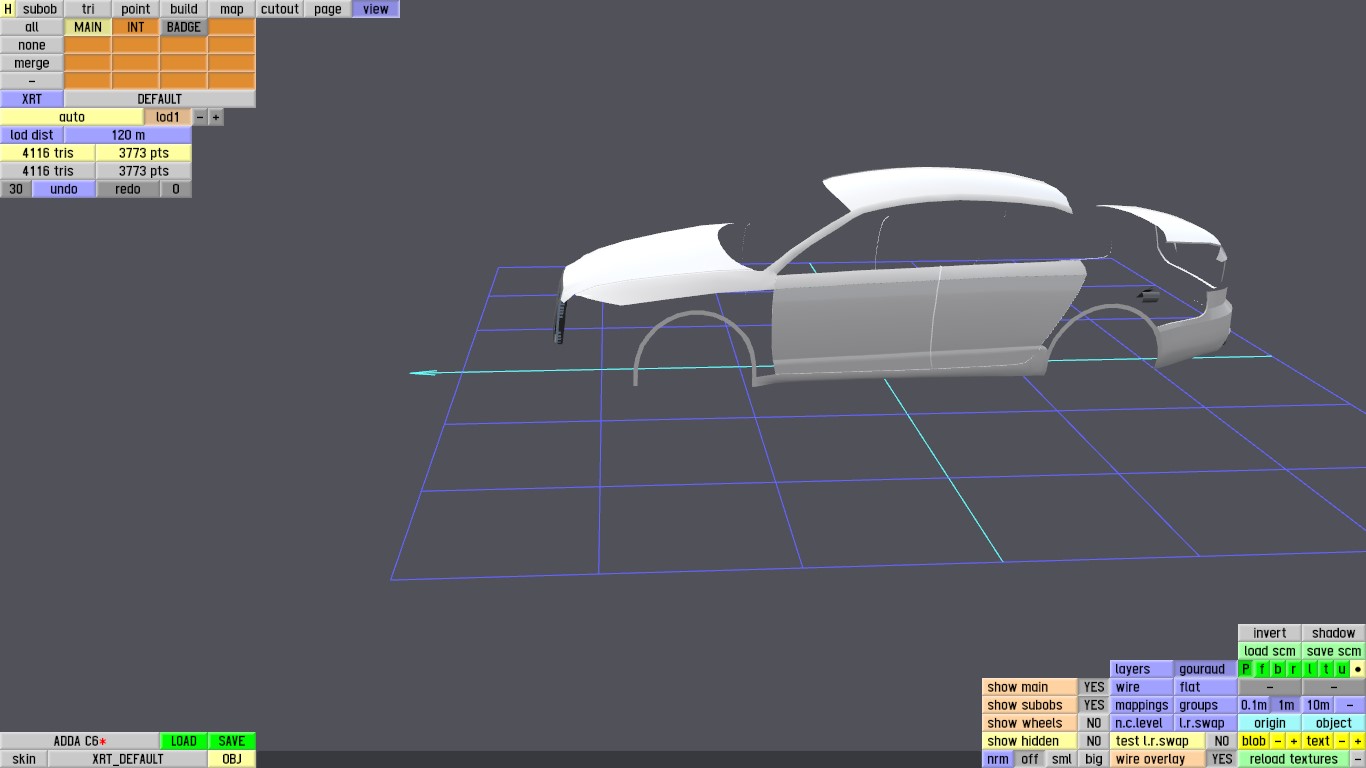
Task: Open the build tab
Action: pyautogui.click(x=184, y=9)
